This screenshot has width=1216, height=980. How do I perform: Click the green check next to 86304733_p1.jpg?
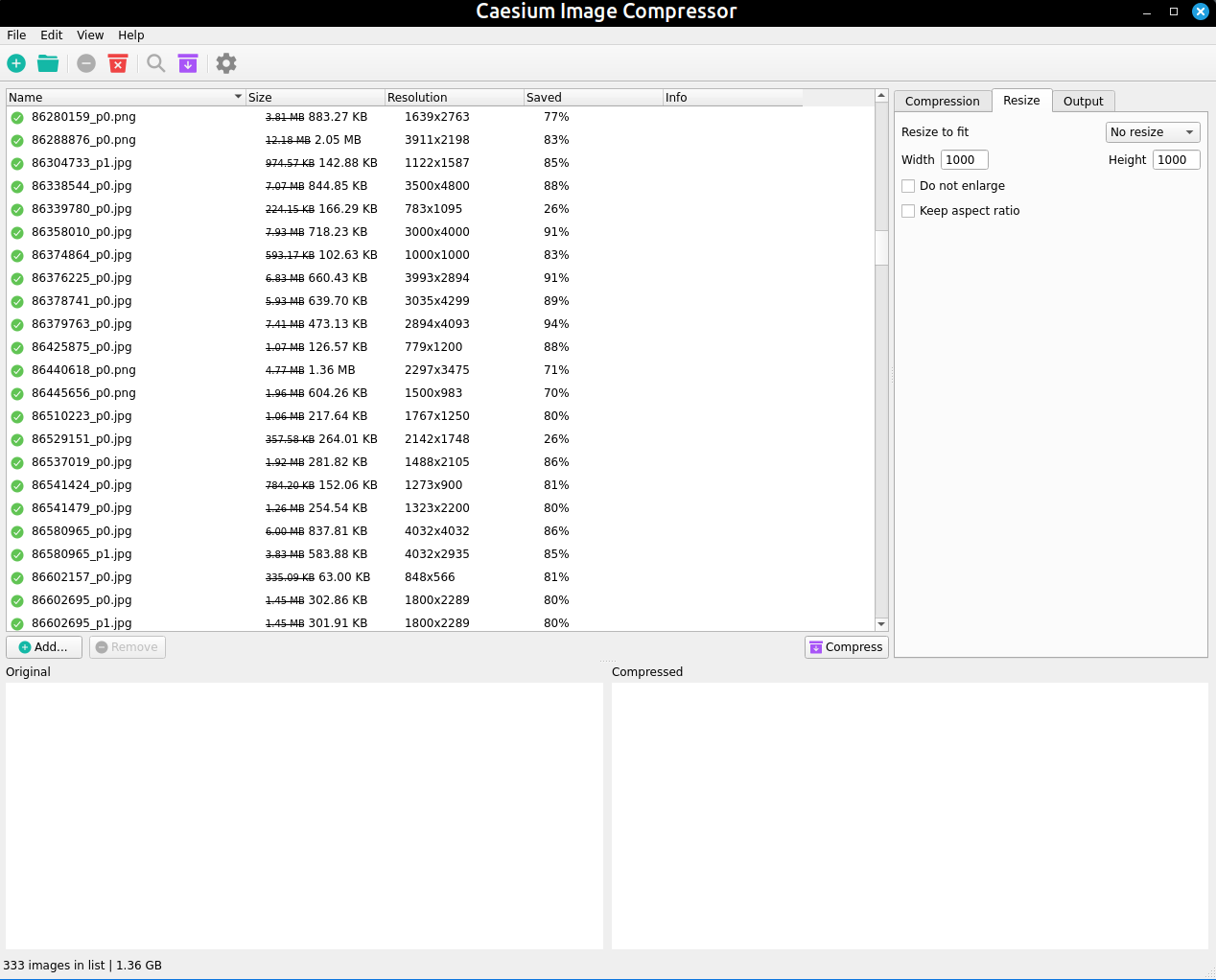17,163
